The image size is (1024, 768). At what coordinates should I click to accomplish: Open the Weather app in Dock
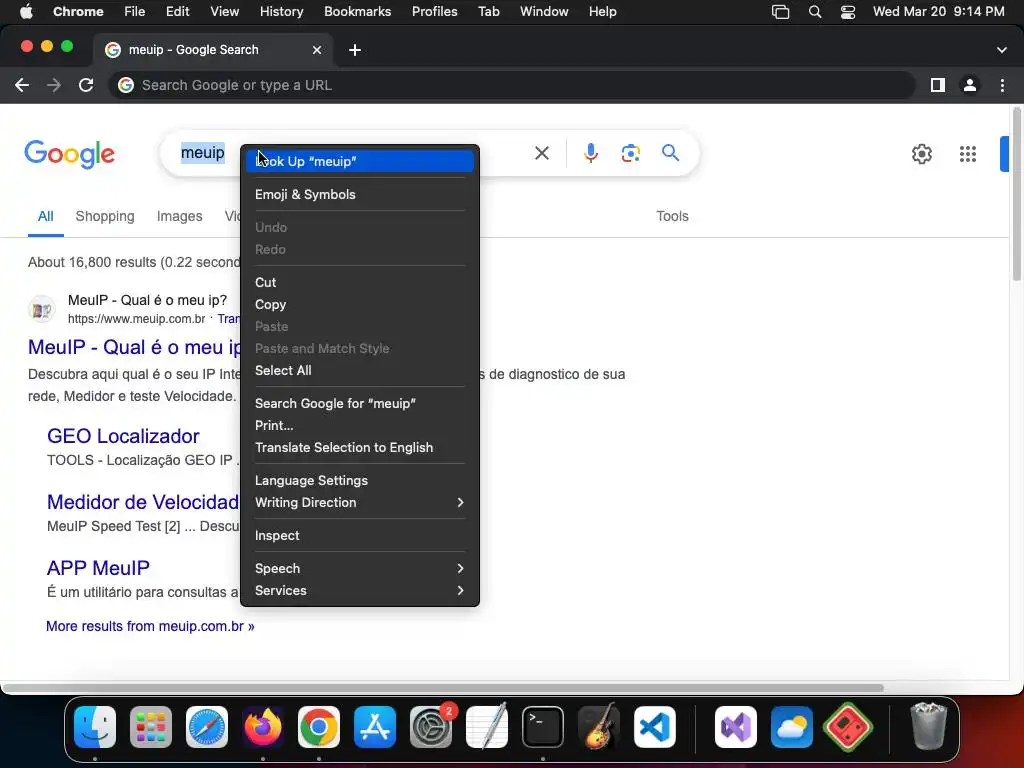[792, 727]
